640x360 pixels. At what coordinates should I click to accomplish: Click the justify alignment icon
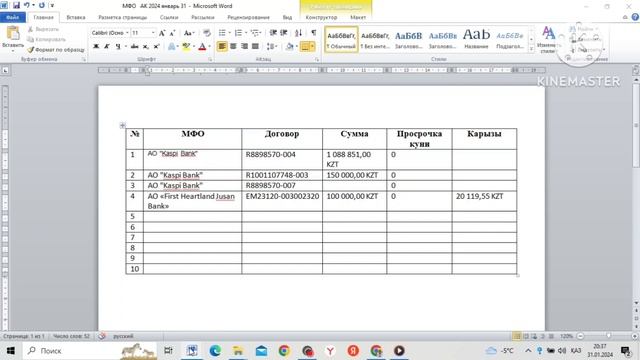click(255, 47)
